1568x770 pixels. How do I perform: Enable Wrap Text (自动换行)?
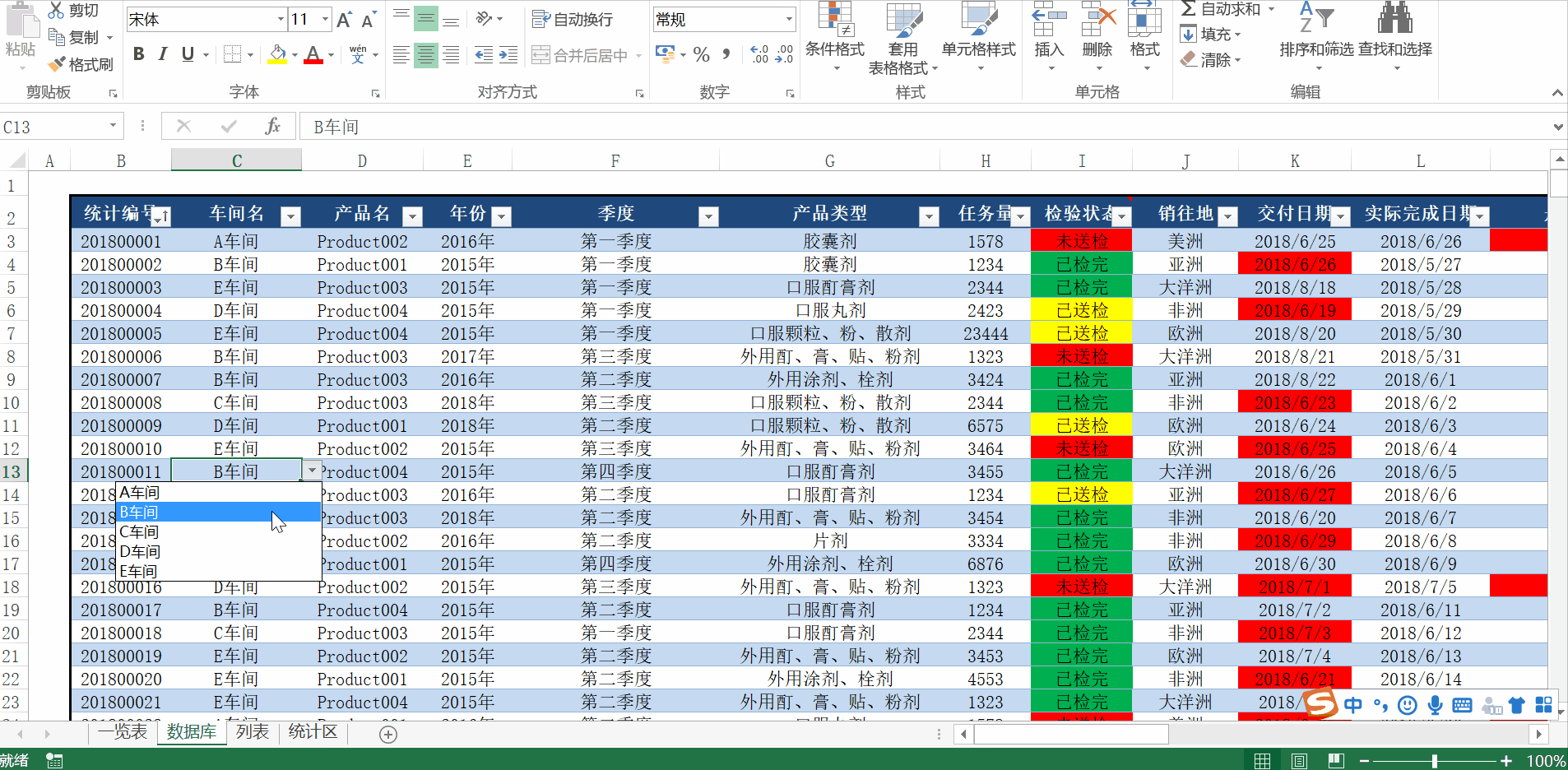(576, 18)
